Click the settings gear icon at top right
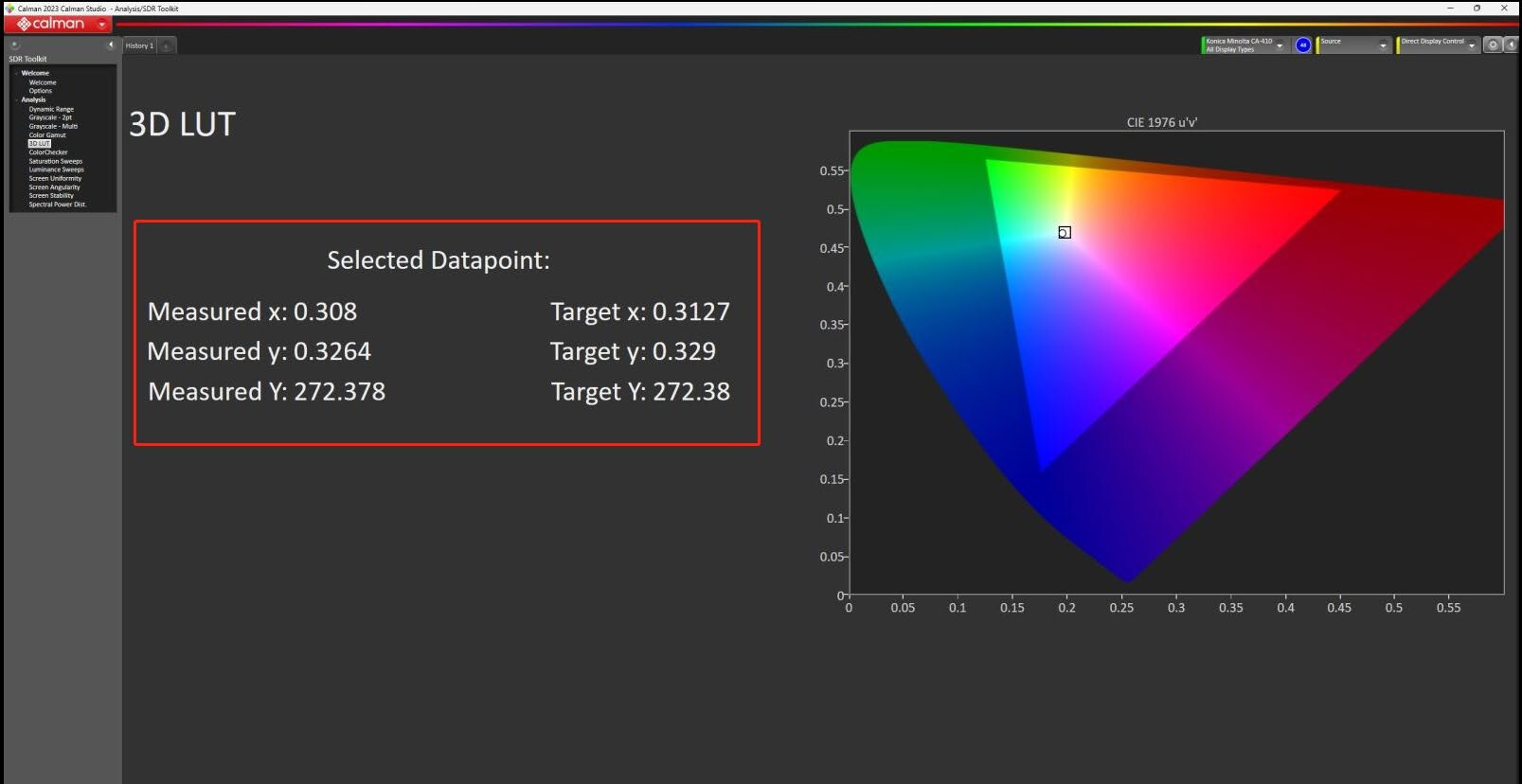This screenshot has height=784, width=1522. point(1493,45)
